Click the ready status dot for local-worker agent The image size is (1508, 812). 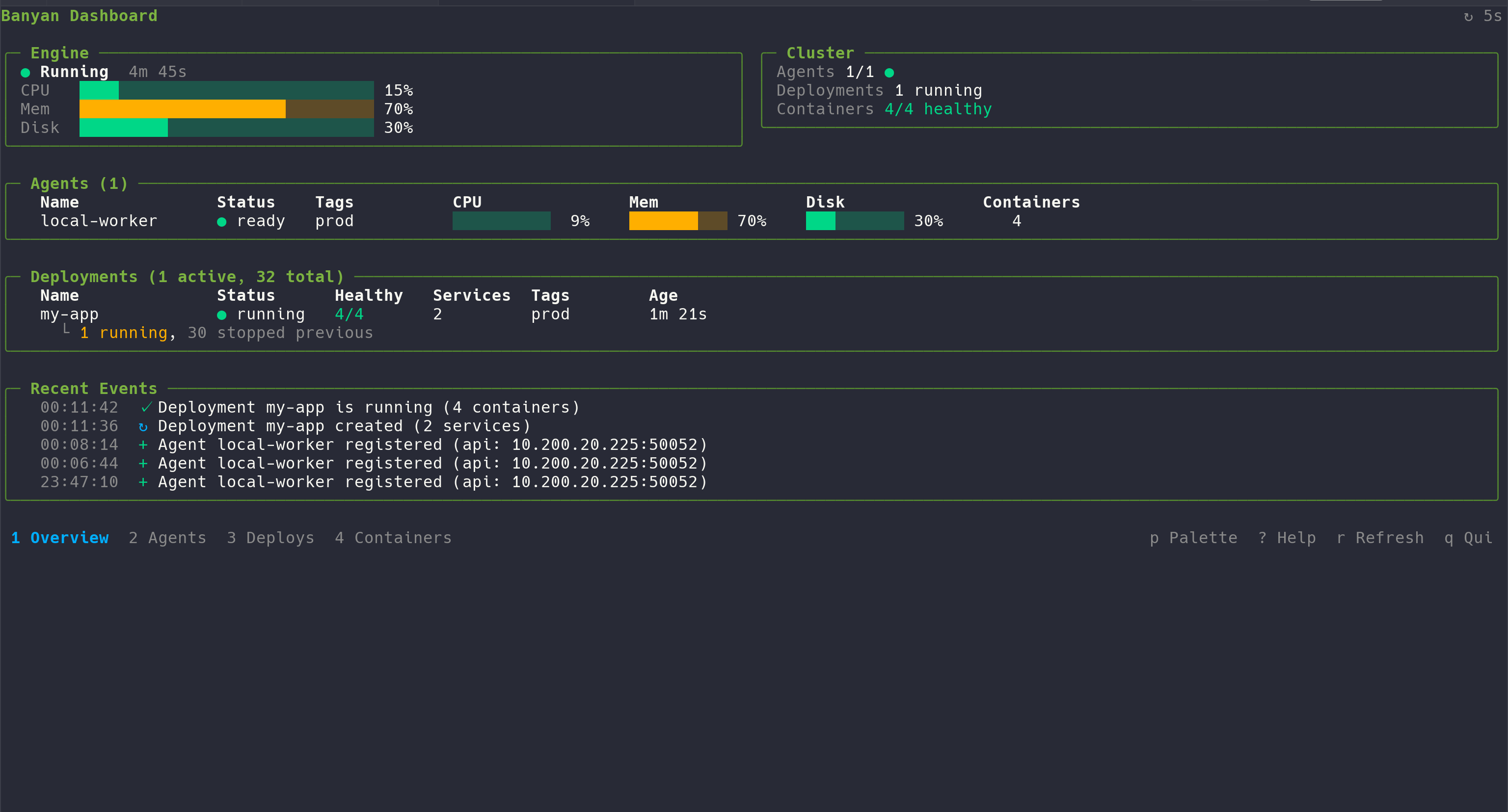(x=222, y=221)
